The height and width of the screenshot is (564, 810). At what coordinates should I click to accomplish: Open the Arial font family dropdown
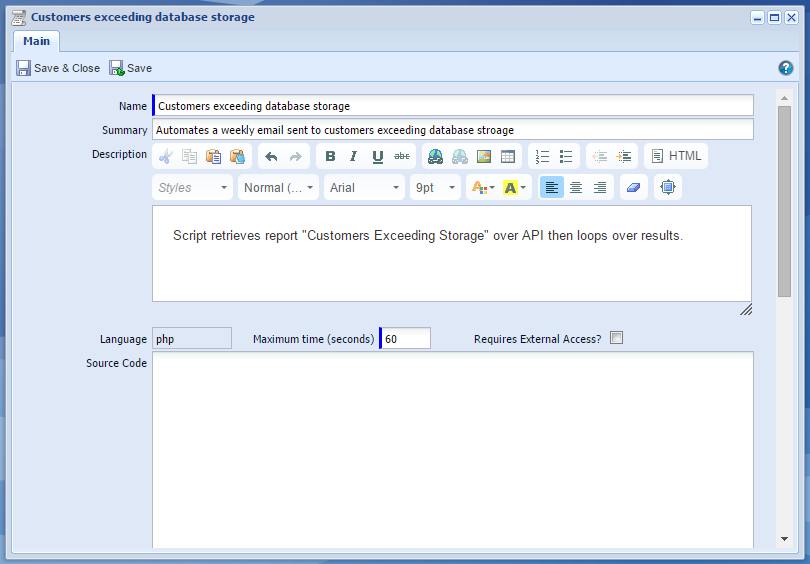[x=364, y=187]
